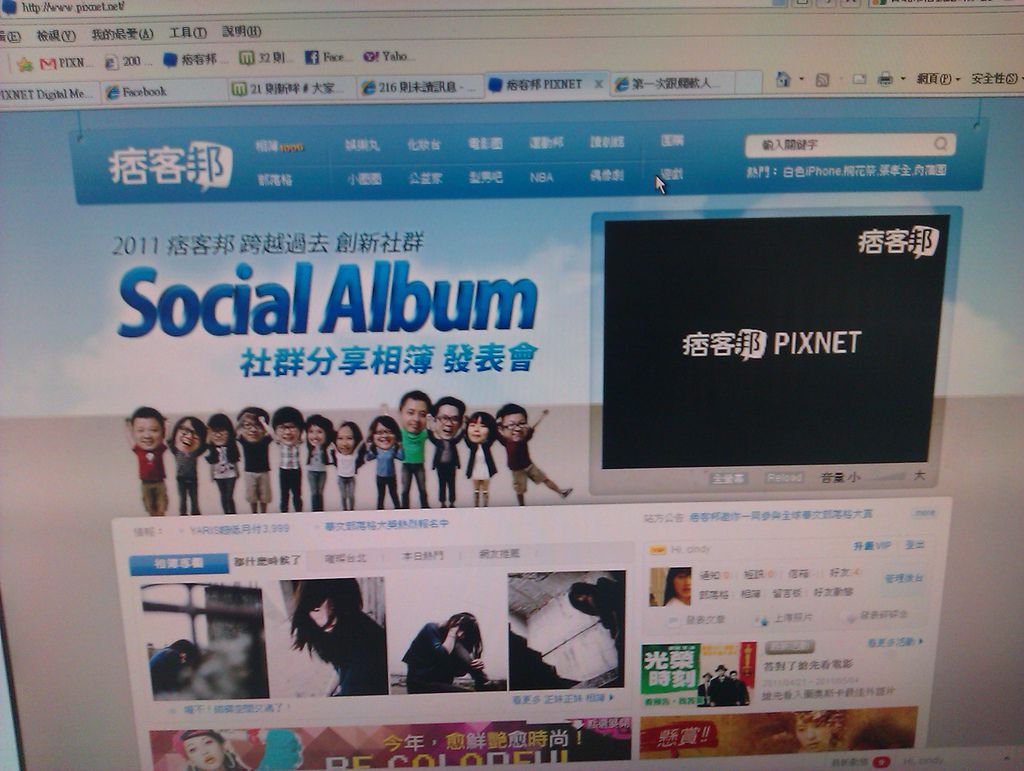This screenshot has width=1024, height=771.
Task: Switch to the PIXNET Digital Me... tab
Action: (46, 94)
